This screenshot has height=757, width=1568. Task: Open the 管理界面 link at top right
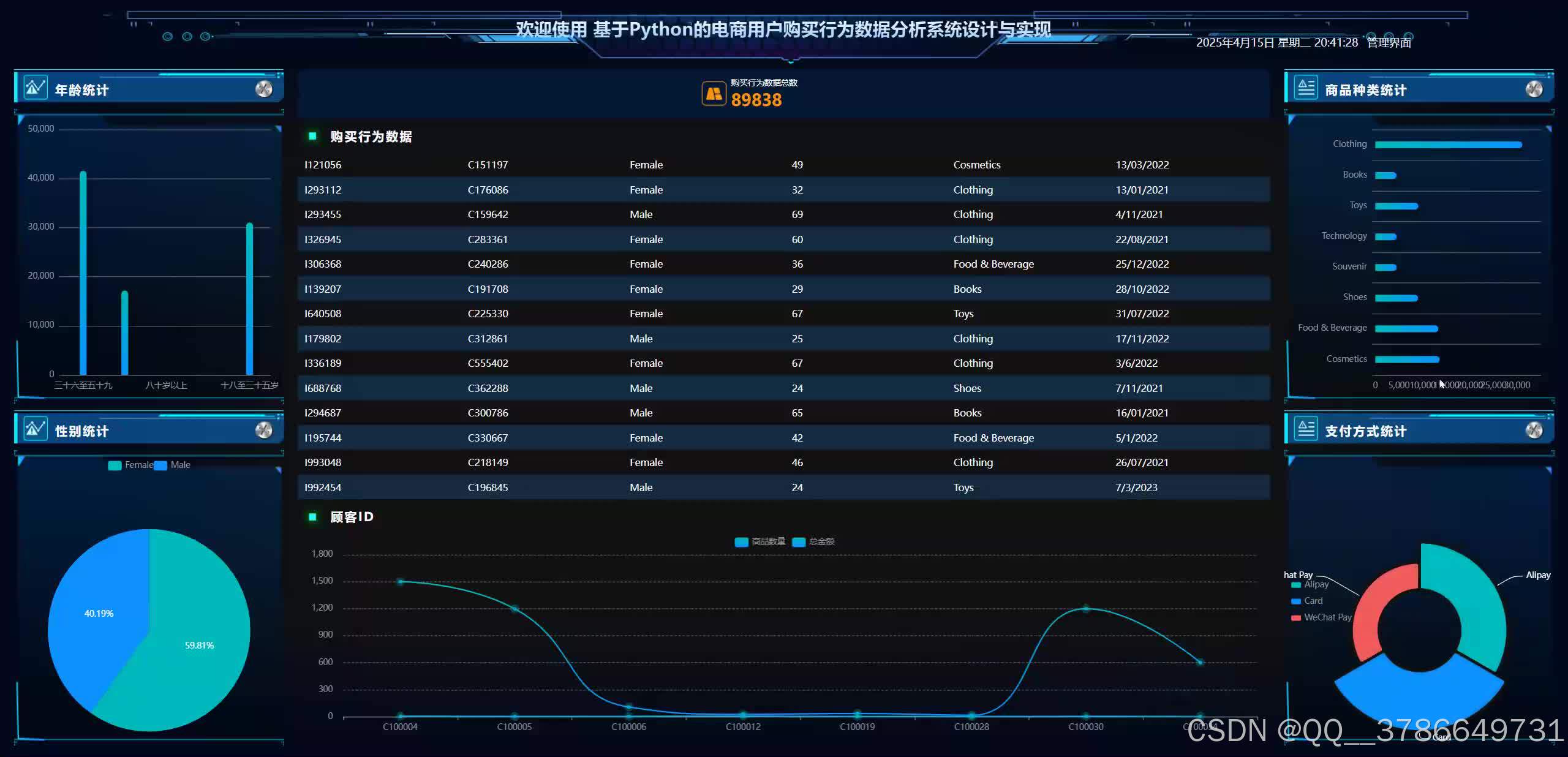pos(1389,42)
